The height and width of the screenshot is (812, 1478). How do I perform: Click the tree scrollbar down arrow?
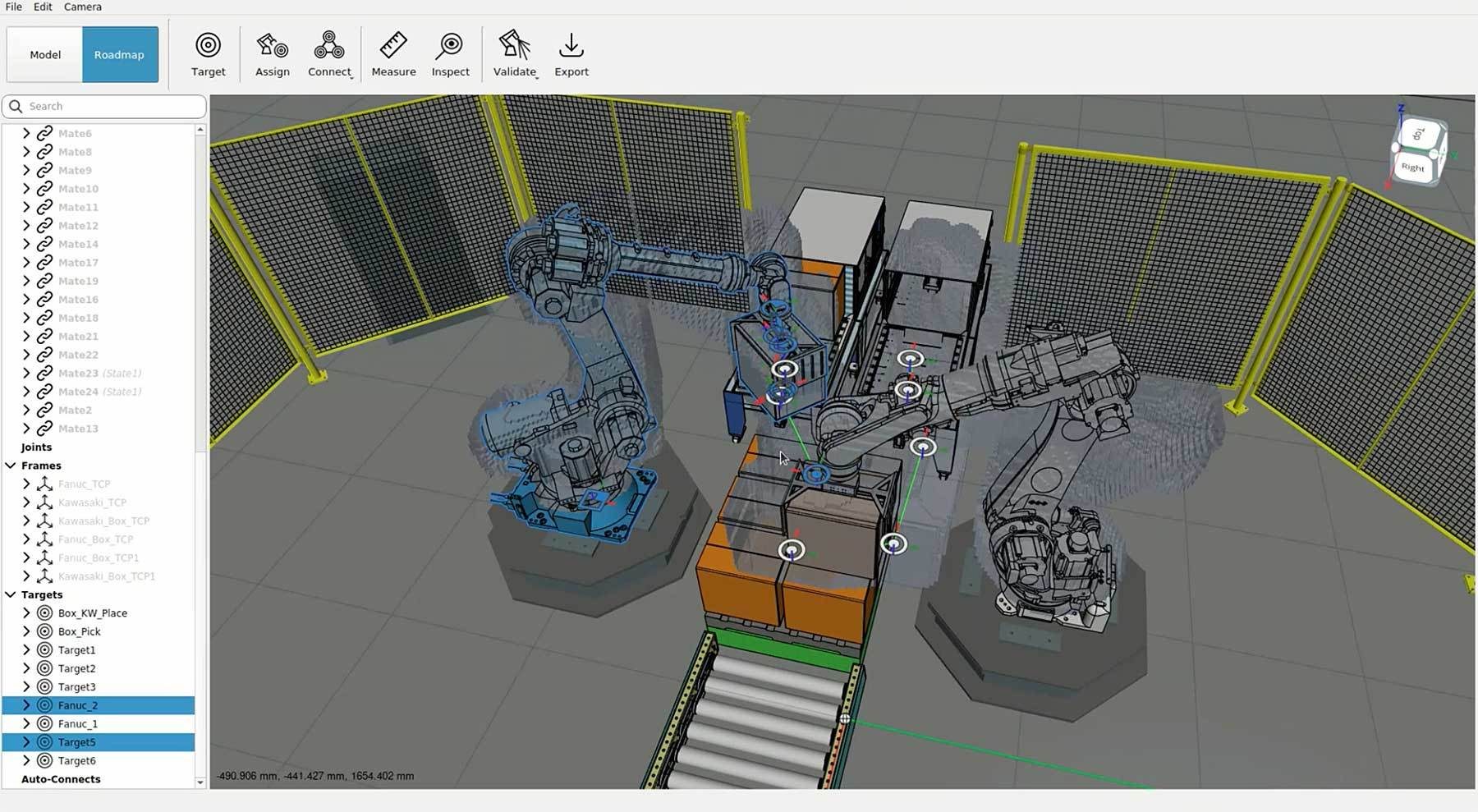coord(200,782)
